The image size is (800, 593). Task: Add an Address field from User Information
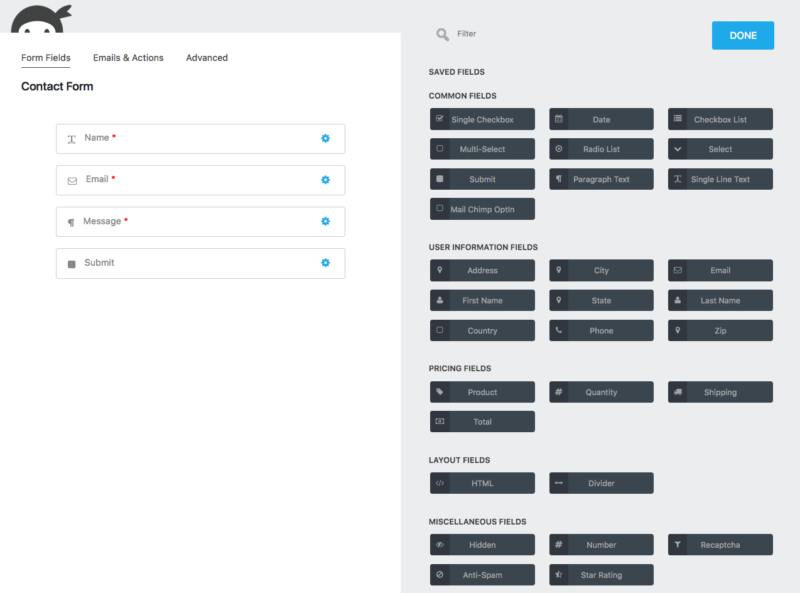tap(483, 270)
